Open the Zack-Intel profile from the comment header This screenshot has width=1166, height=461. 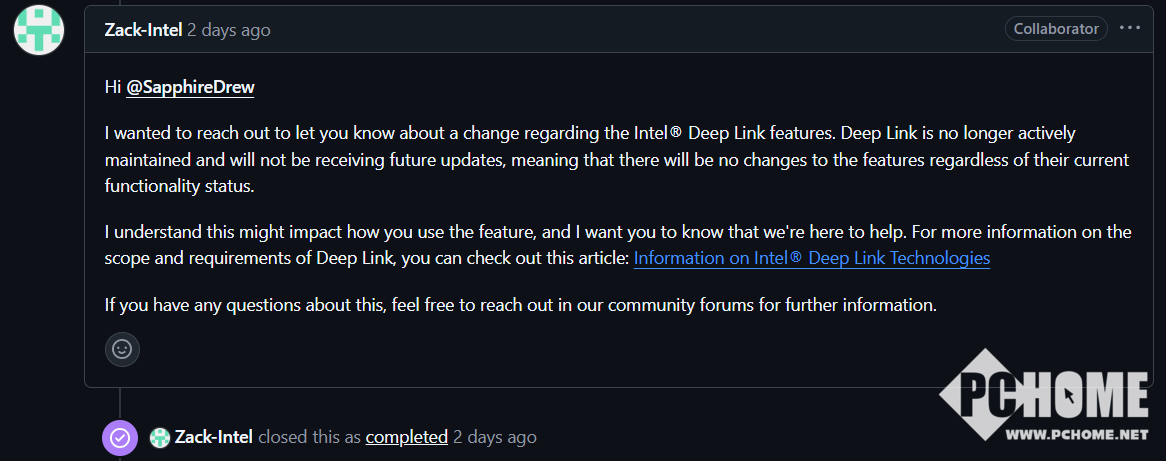144,30
